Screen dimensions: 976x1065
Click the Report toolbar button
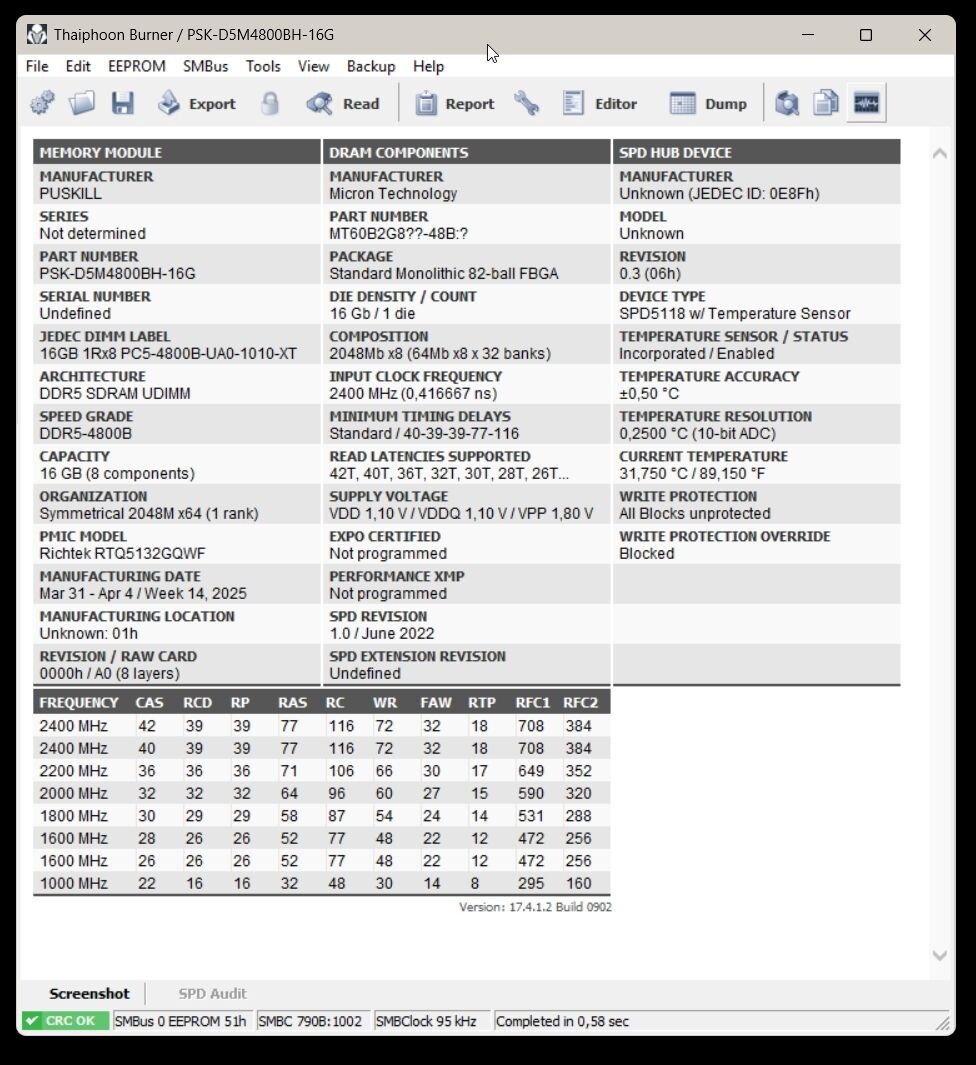(455, 103)
